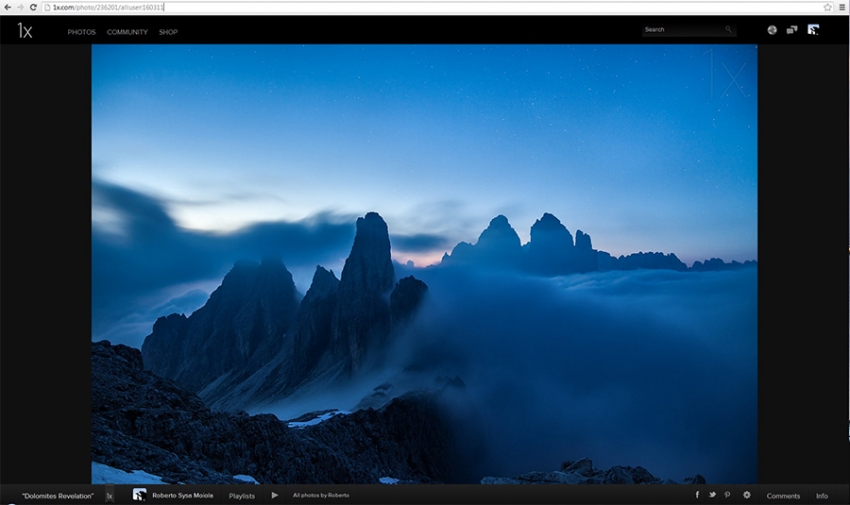850x505 pixels.
Task: Open the COMMUNITY menu
Action: (x=127, y=32)
